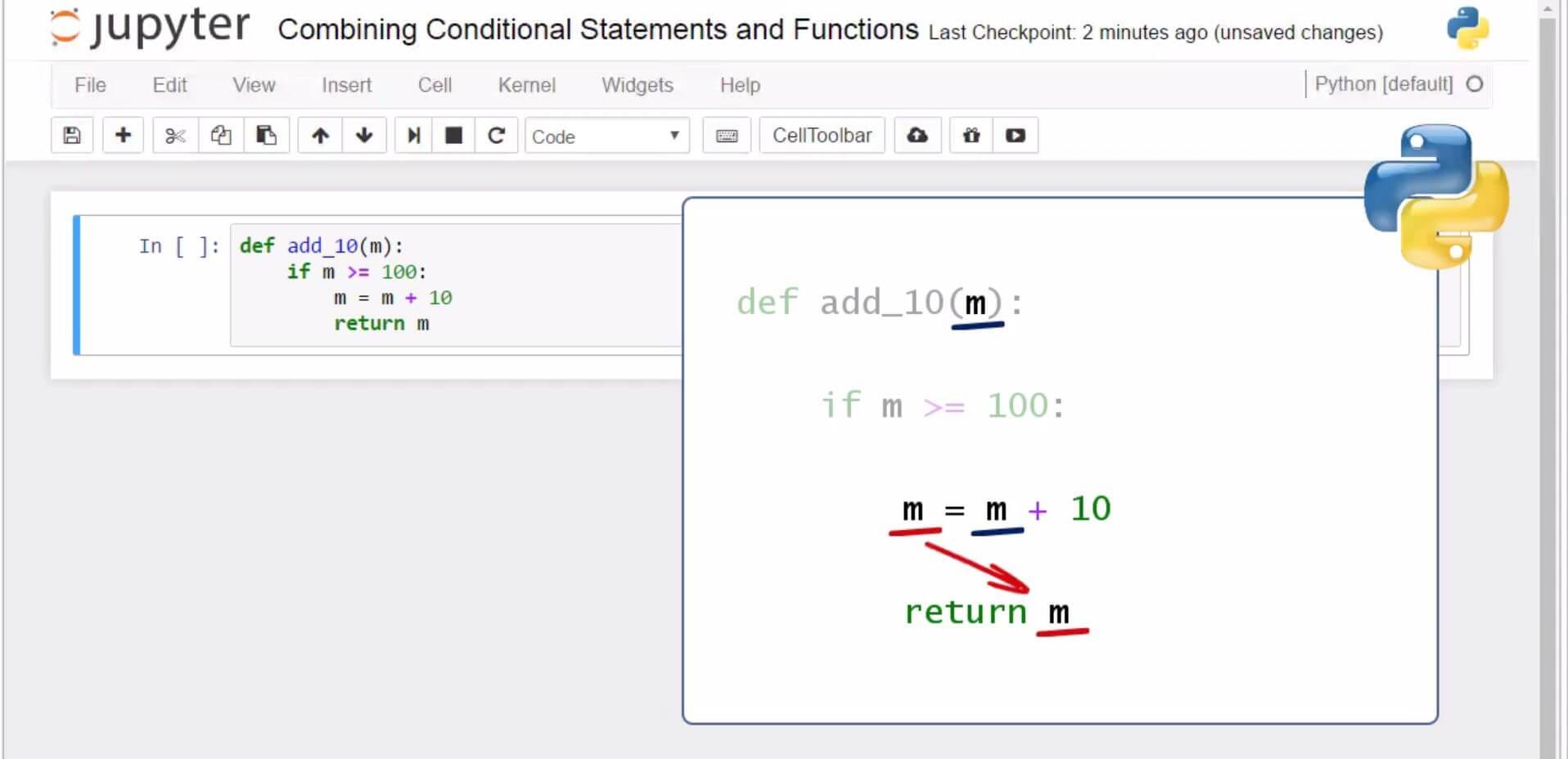The image size is (1568, 759).
Task: Cut selected cell with the scissors icon
Action: point(175,136)
